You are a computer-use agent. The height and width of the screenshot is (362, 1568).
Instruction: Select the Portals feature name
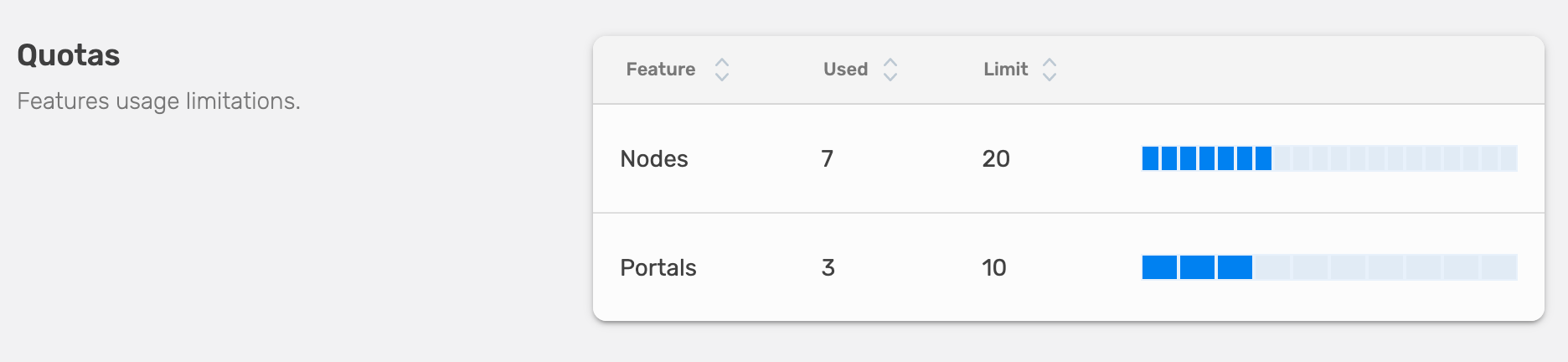click(x=658, y=268)
